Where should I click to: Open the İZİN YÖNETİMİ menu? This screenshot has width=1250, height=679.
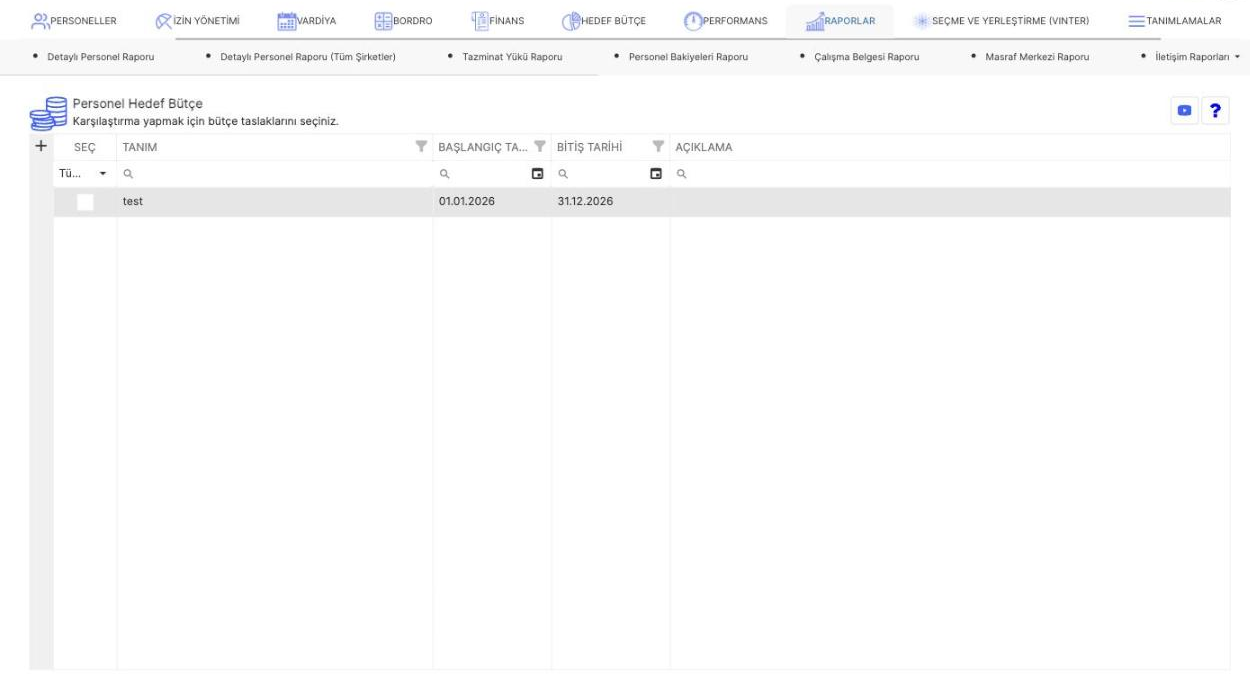pos(197,21)
